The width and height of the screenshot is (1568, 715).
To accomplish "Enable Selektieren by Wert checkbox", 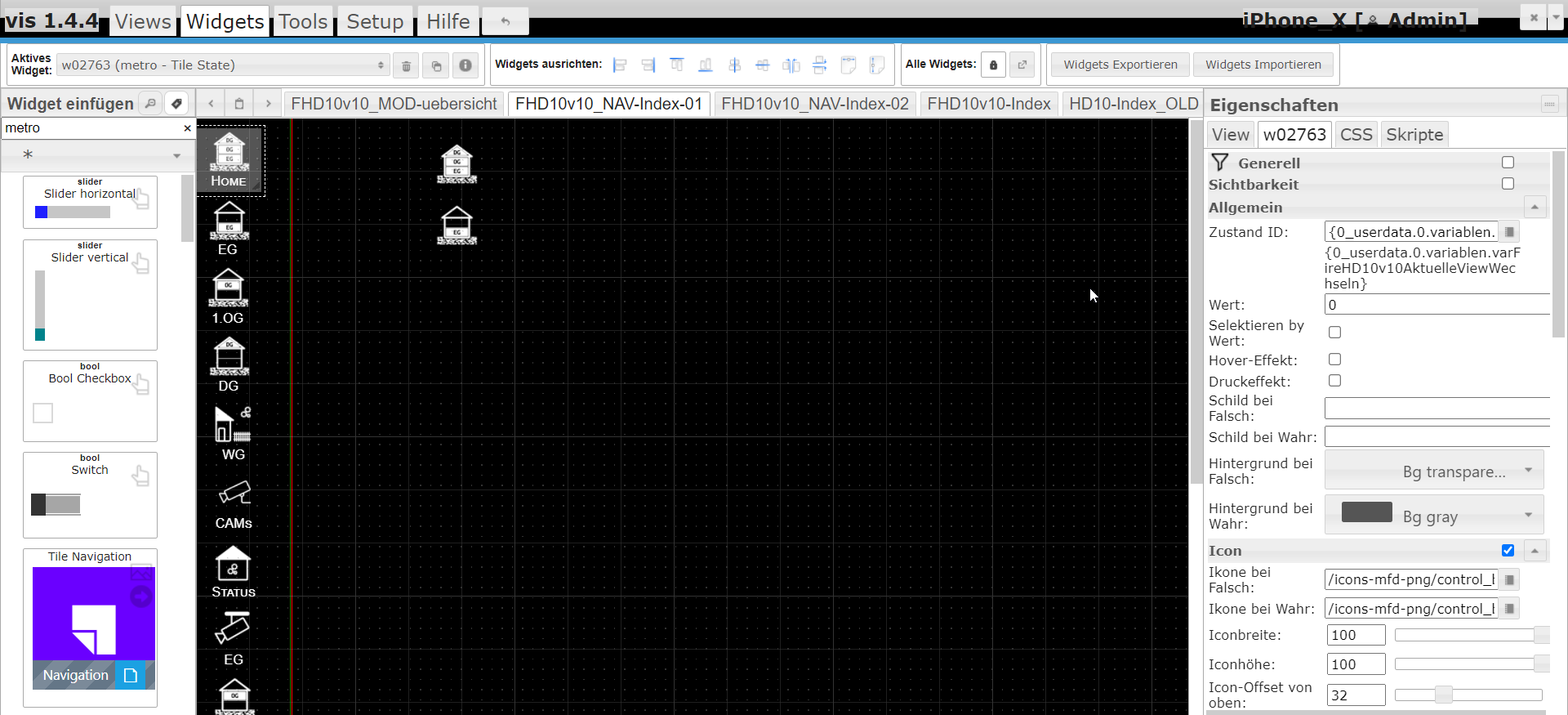I will [1334, 332].
